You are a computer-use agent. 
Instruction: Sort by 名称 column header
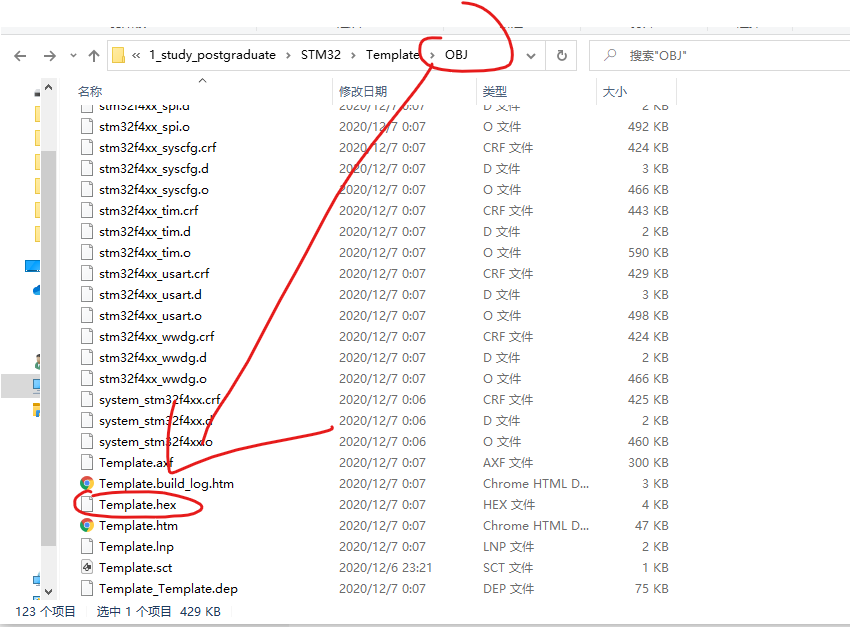(x=90, y=92)
